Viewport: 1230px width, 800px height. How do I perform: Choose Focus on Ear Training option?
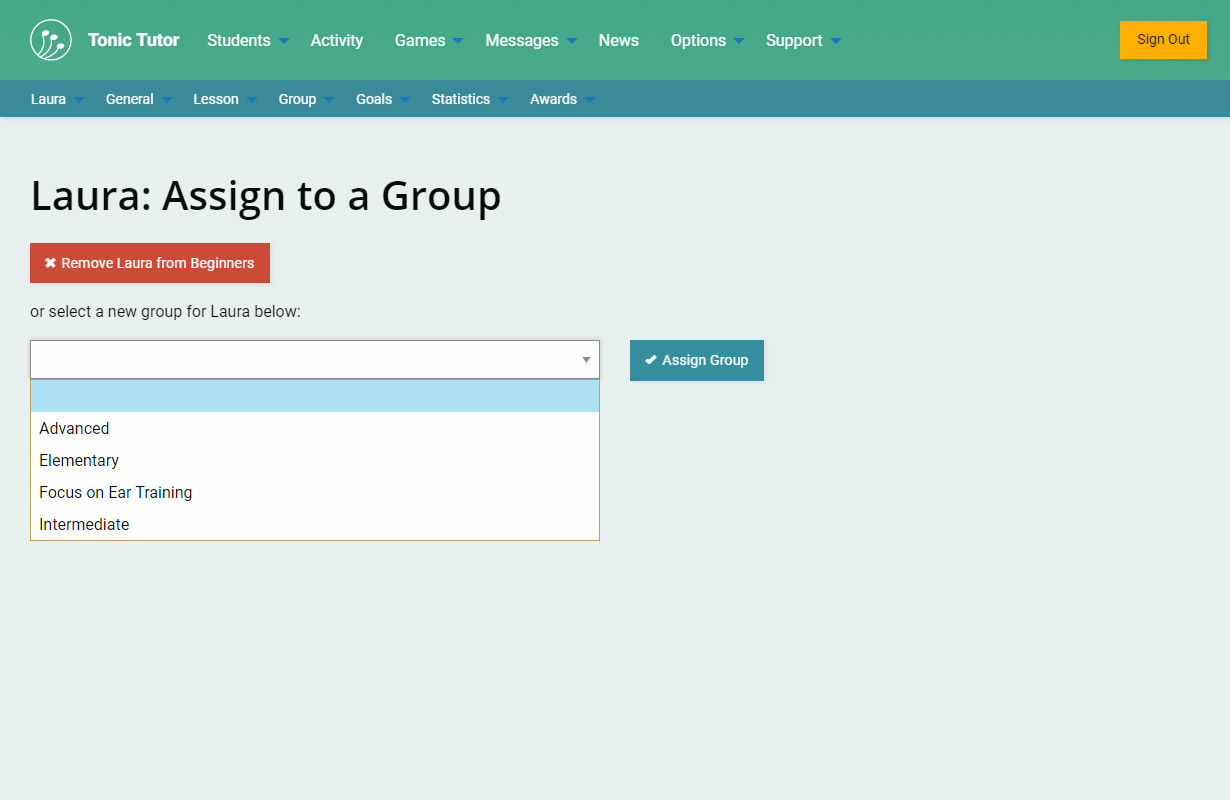tap(115, 492)
